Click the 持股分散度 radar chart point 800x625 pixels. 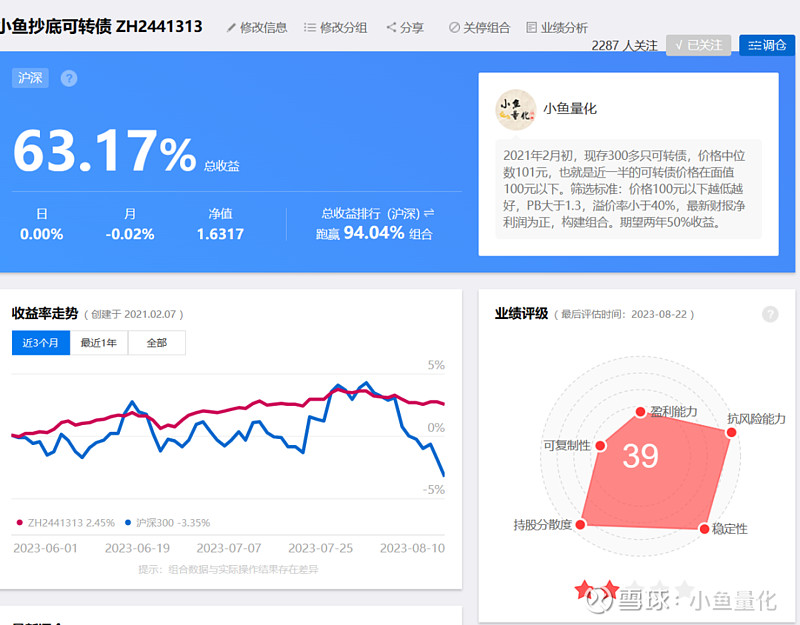(581, 524)
